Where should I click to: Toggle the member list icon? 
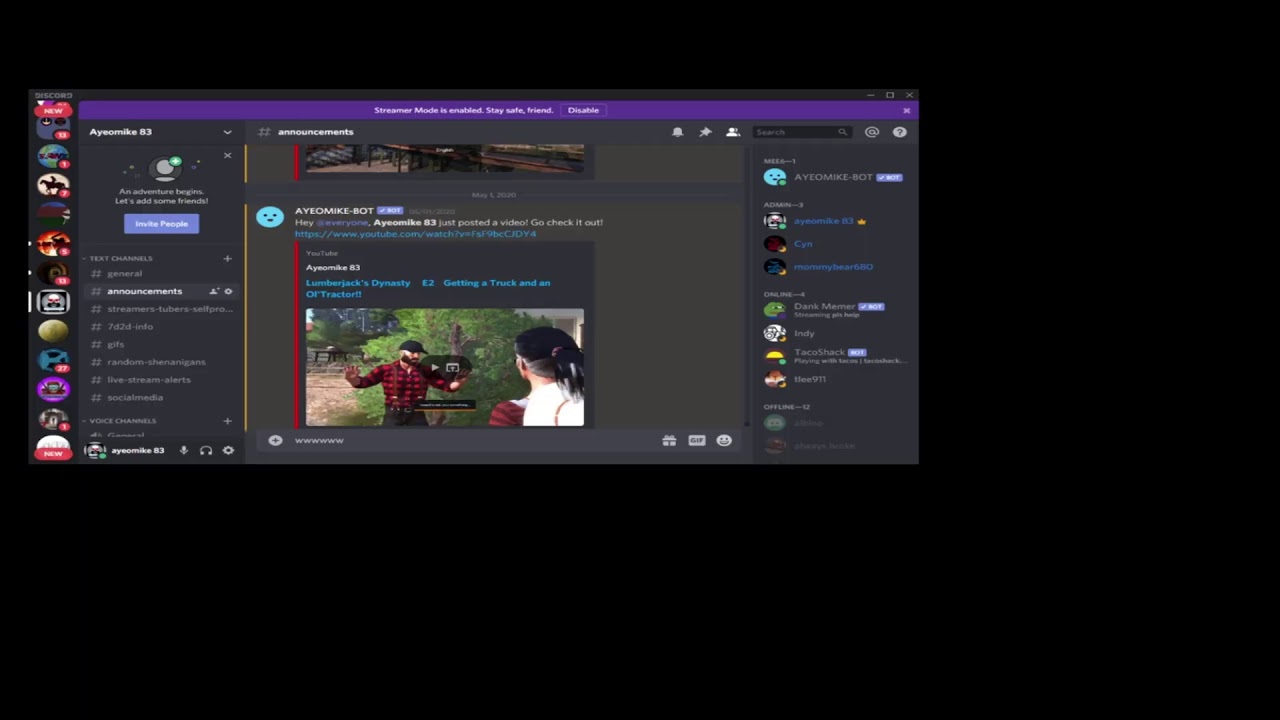tap(732, 132)
